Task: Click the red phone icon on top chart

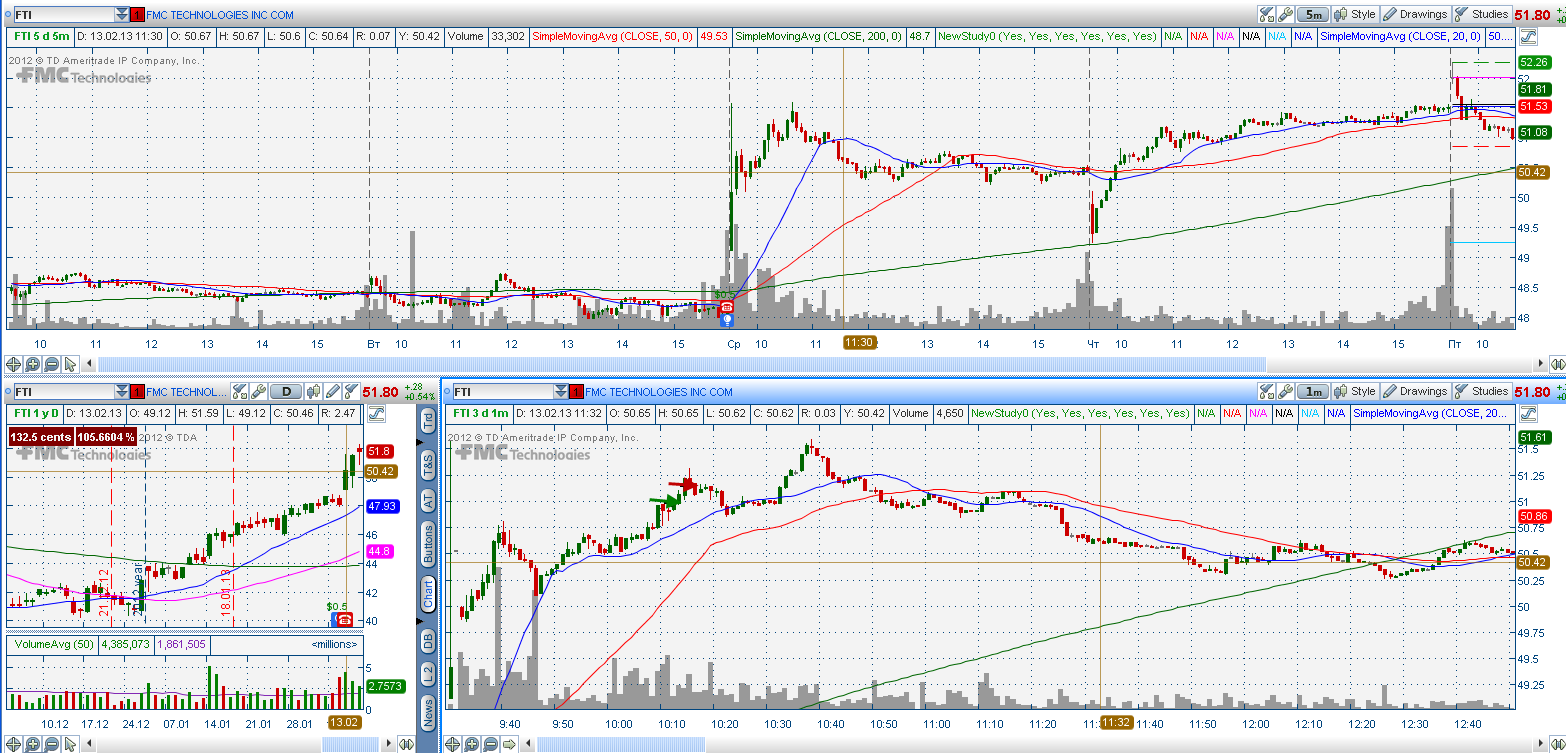Action: pos(727,306)
